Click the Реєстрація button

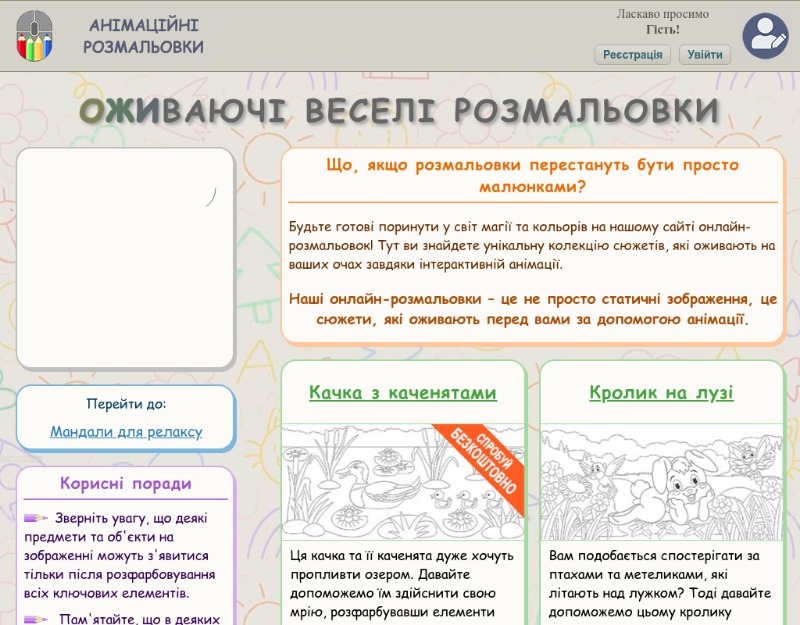coord(633,55)
